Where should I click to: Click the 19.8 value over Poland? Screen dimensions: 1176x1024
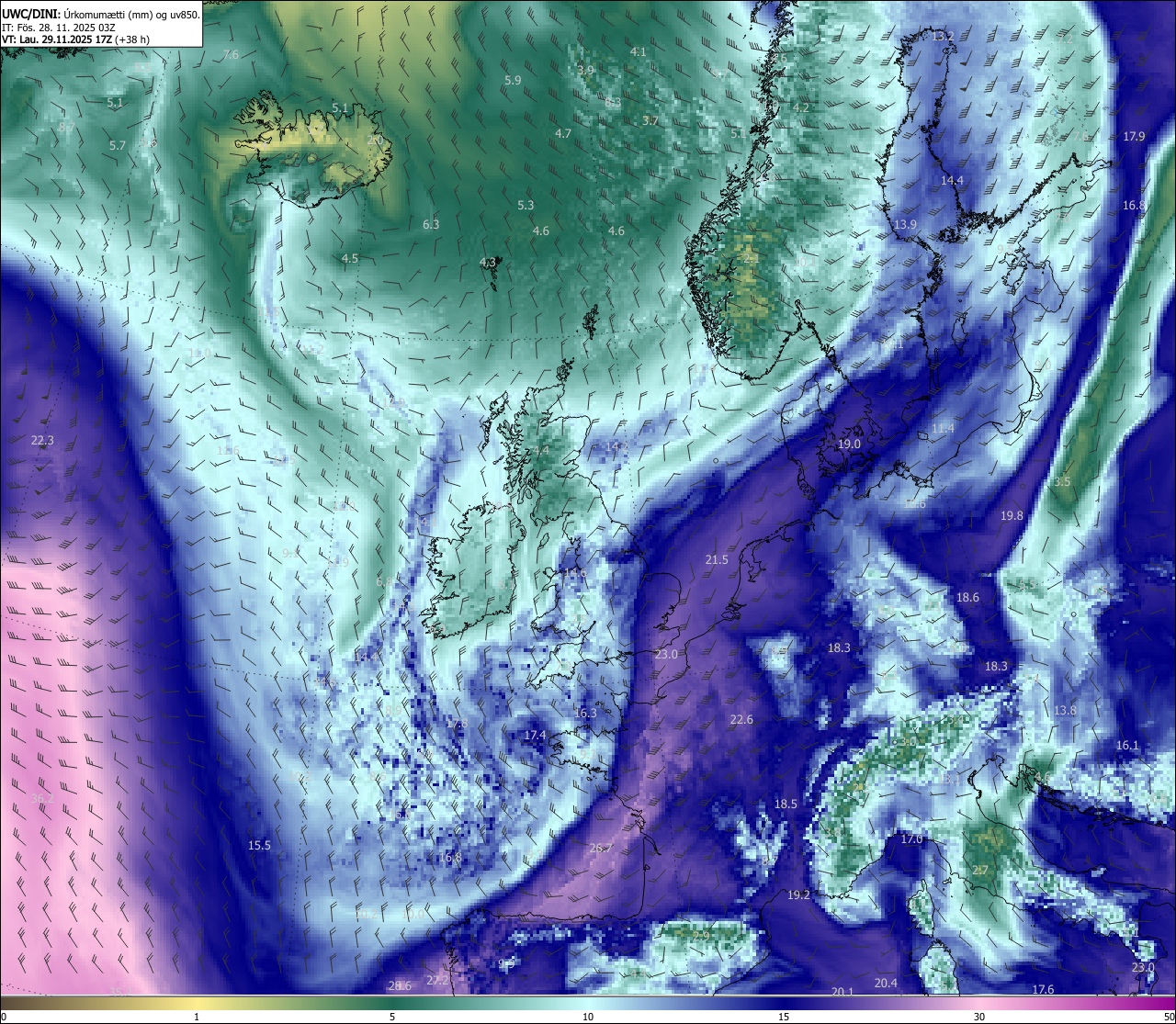tap(1012, 516)
